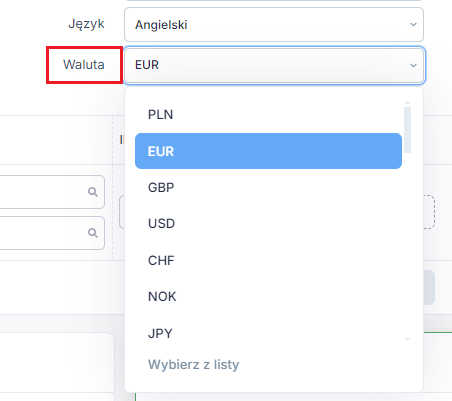The width and height of the screenshot is (452, 401).
Task: Click the chevron arrow in EUR field
Action: click(413, 65)
